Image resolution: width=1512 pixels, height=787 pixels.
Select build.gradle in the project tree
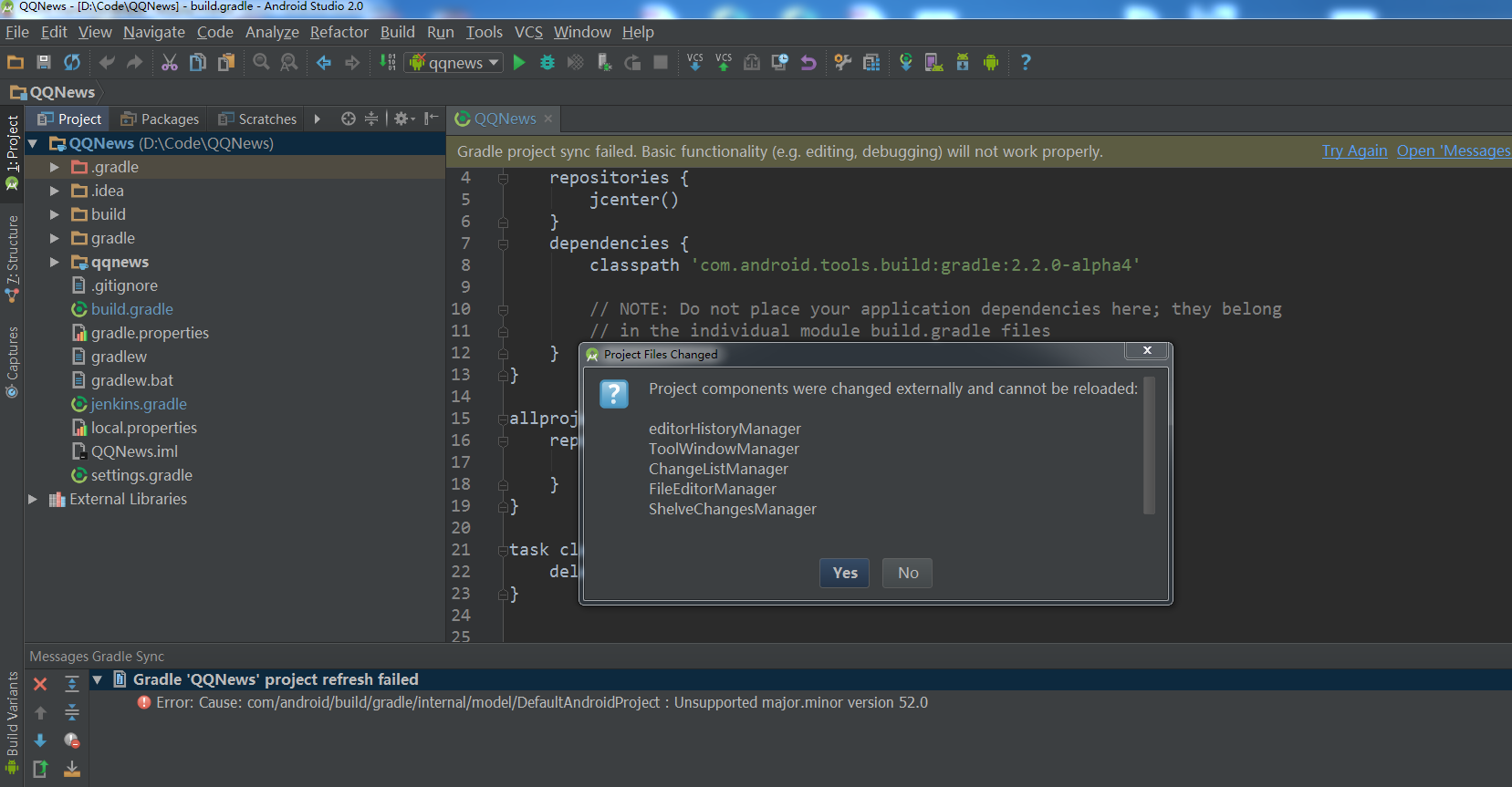[x=131, y=309]
